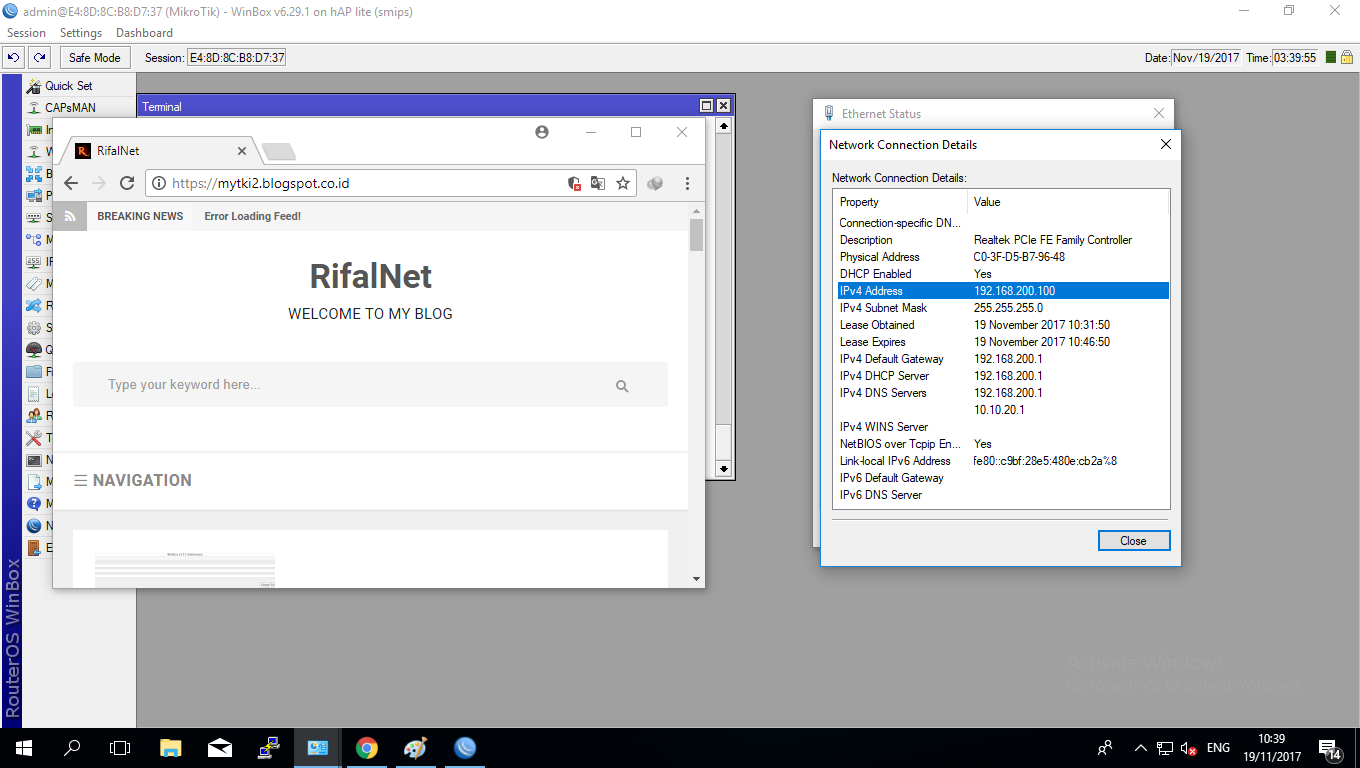Expand hidden icons in the taskbar

click(1140, 748)
